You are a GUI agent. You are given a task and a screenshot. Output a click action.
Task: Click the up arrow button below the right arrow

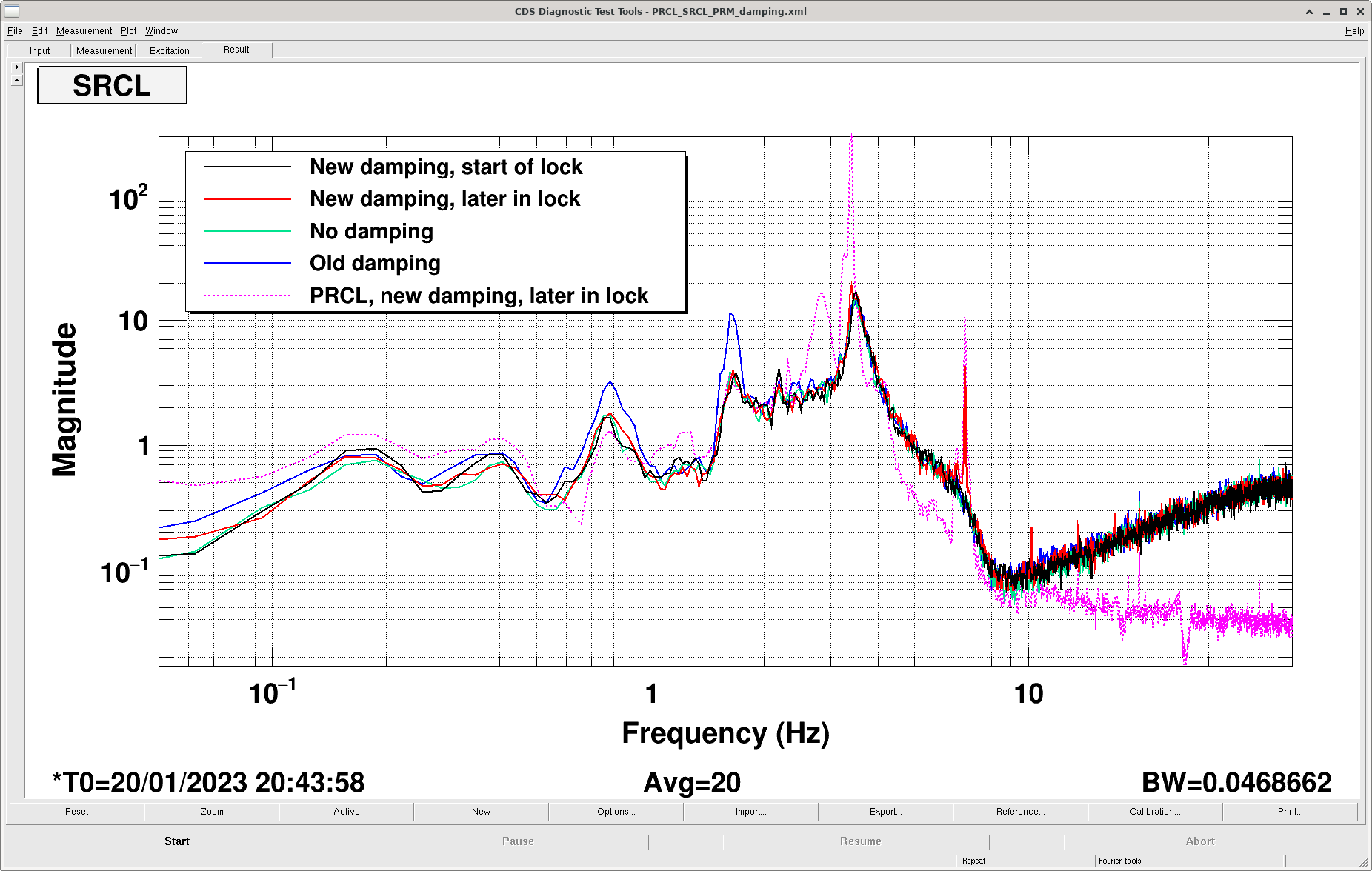tap(16, 80)
